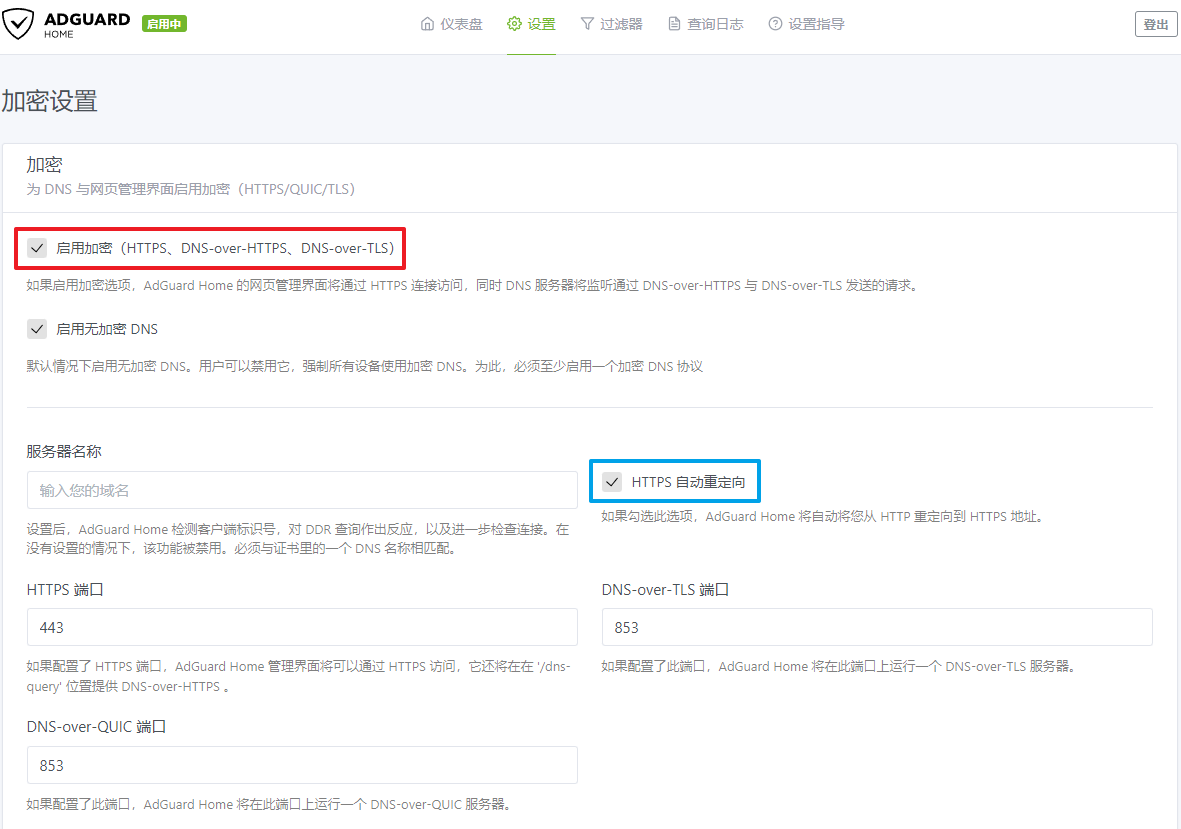Click the settings gear icon
Viewport: 1181px width, 829px height.
coord(514,24)
